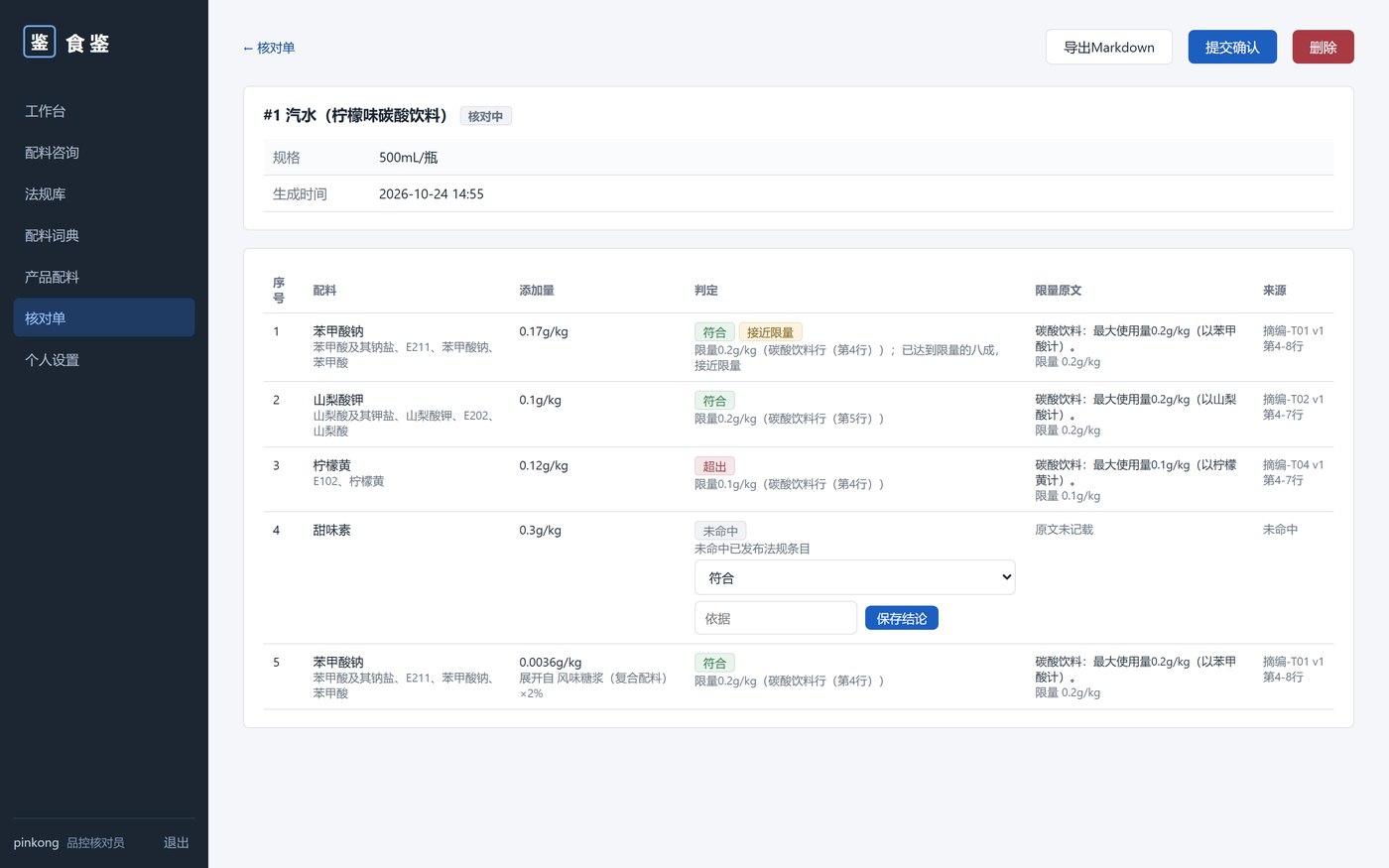Open the 法规库 section
Viewport: 1389px width, 868px height.
tap(104, 194)
